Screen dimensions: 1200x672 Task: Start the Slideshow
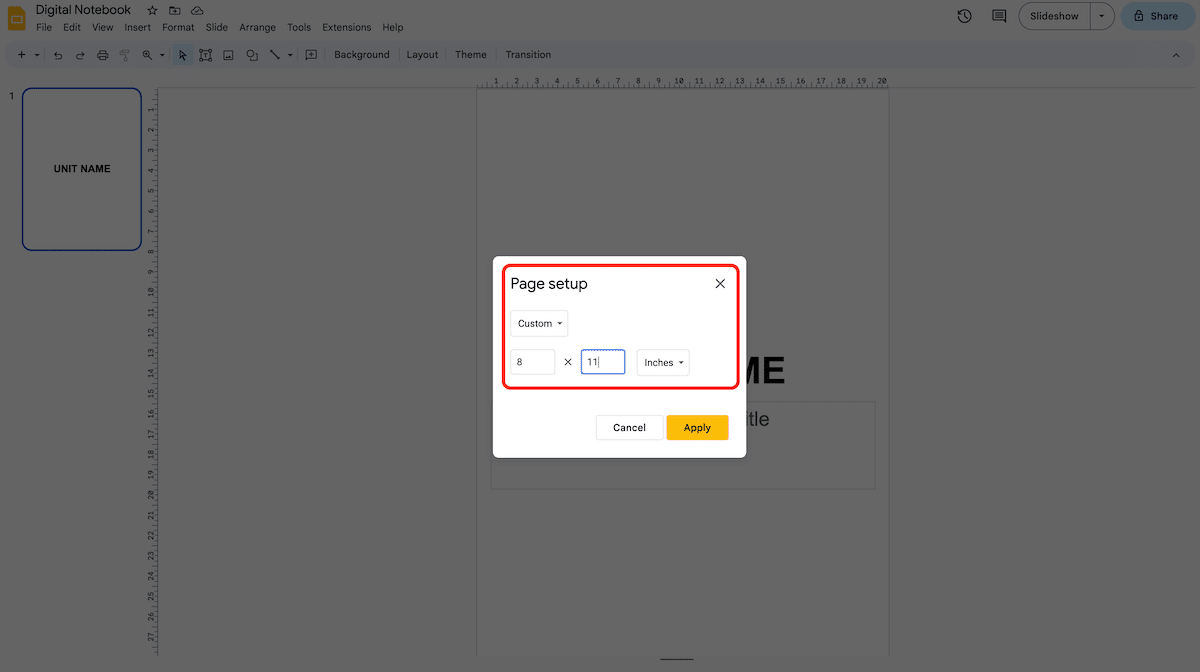coord(1055,16)
